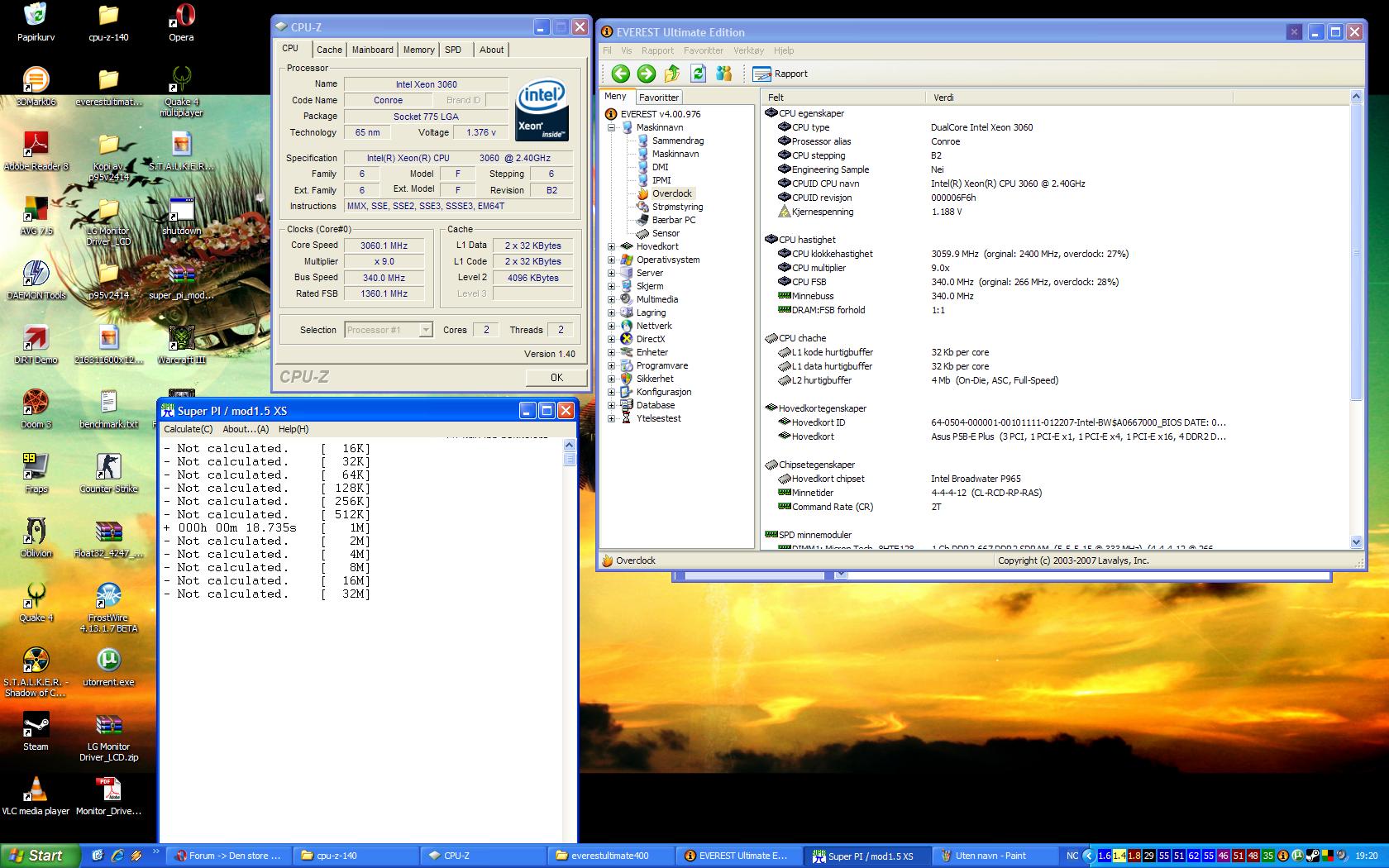This screenshot has height=868, width=1389.
Task: Open the 3DMark06 desktop icon
Action: 36,86
